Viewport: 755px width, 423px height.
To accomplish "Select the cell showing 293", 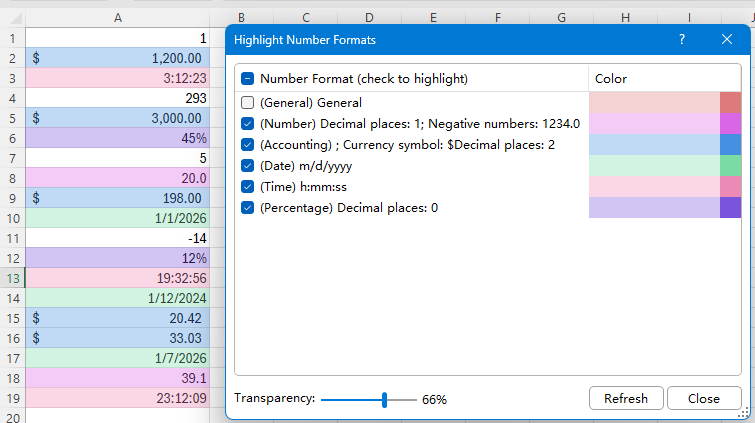I will pyautogui.click(x=117, y=98).
